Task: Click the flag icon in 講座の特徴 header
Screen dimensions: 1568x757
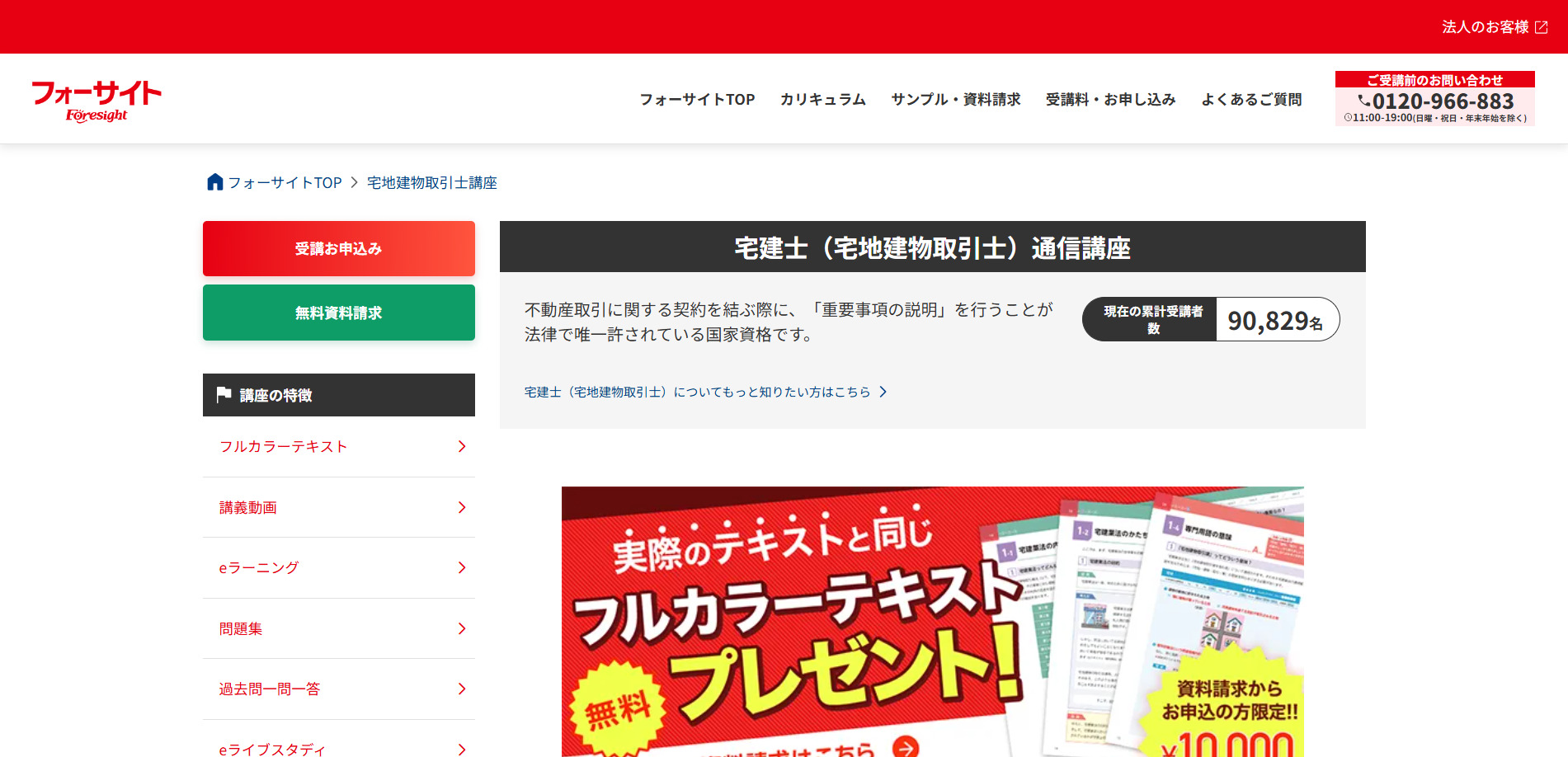Action: tap(224, 395)
